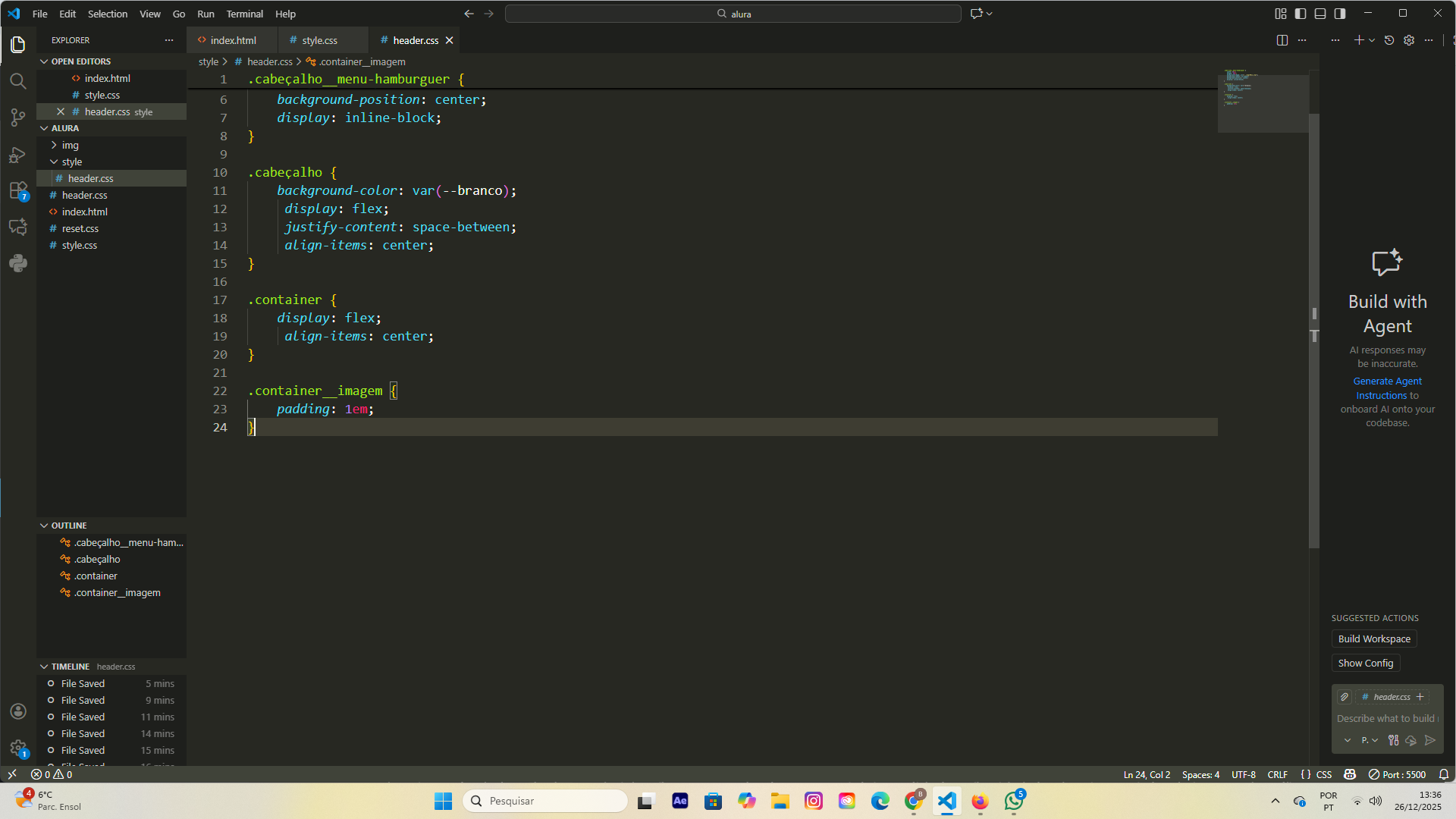Click the Accounts icon
Viewport: 1456px width, 819px height.
[x=18, y=711]
